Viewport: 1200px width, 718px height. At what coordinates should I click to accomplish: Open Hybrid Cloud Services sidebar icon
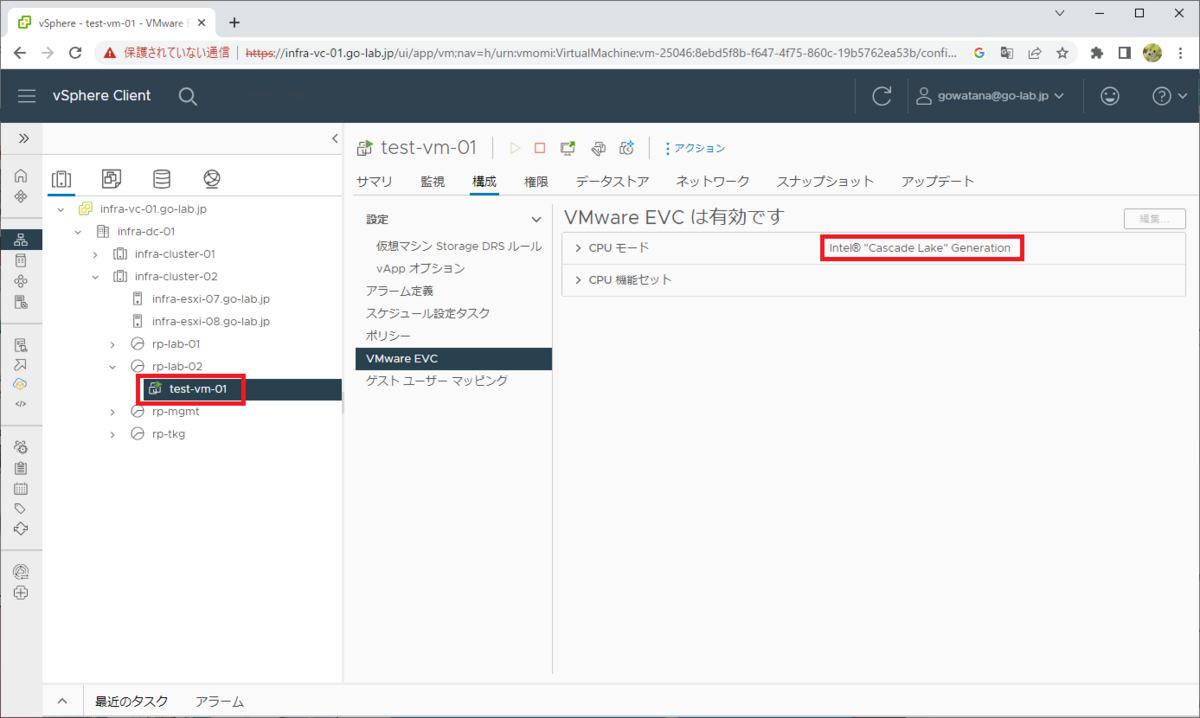coord(21,385)
